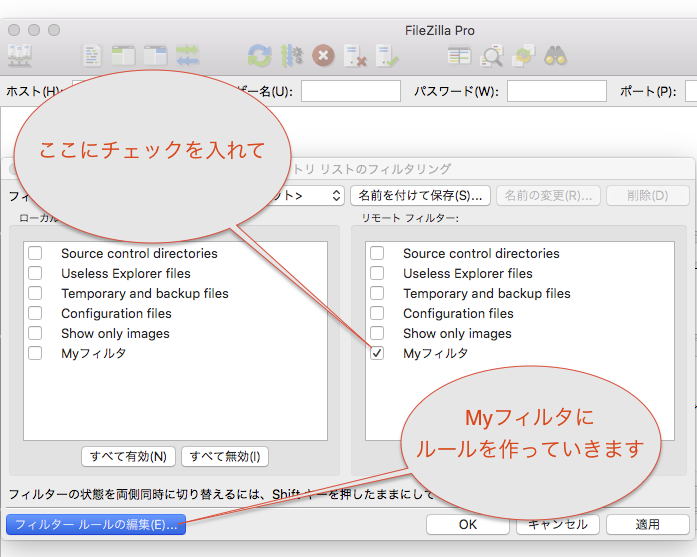The image size is (697, 557).
Task: Toggle the directory comparison magnifier icon
Action: coord(491,56)
